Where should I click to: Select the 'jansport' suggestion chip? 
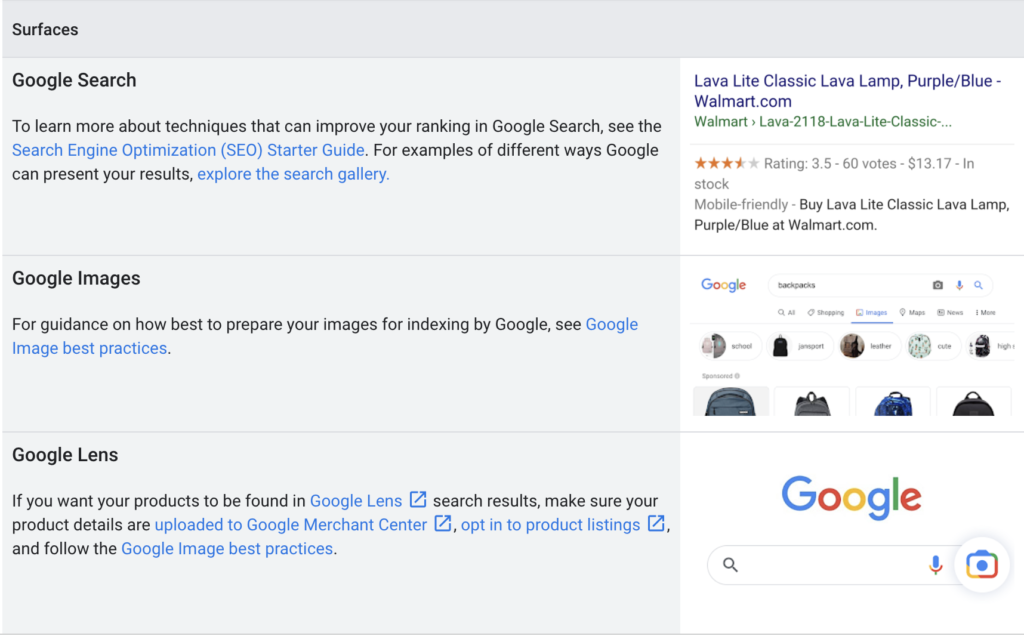[x=799, y=346]
